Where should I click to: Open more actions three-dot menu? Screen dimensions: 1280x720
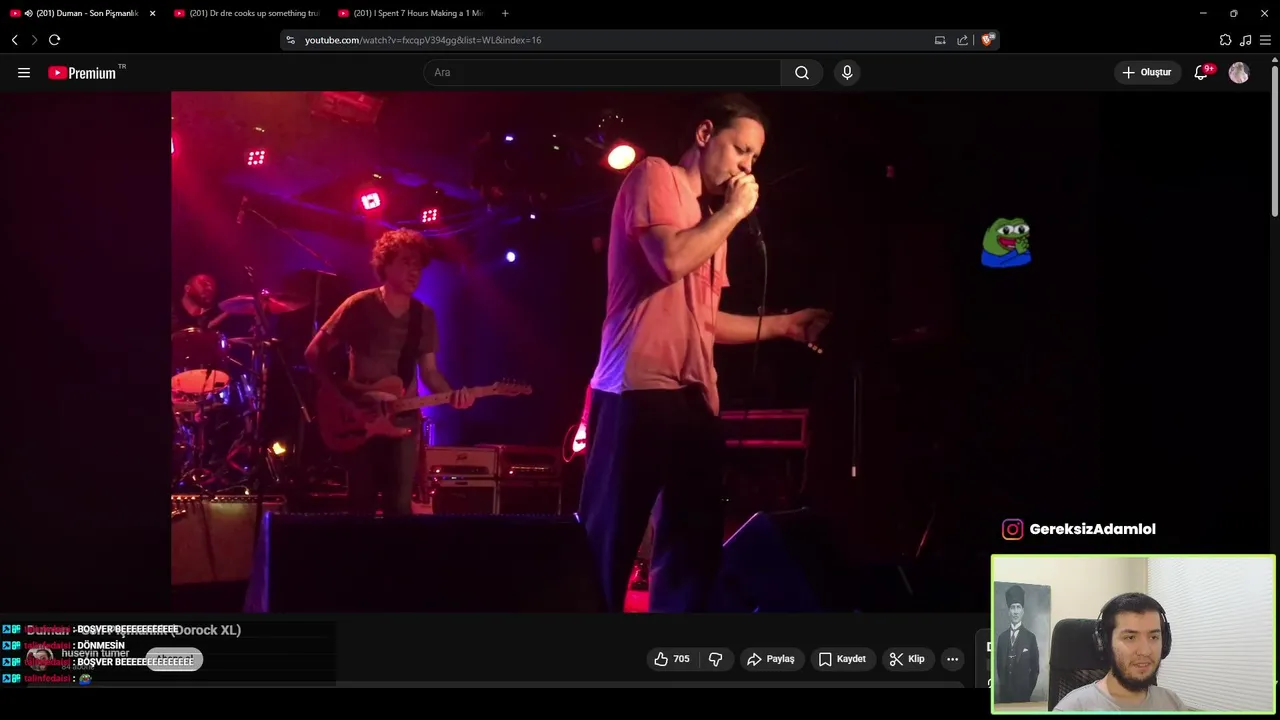(x=952, y=659)
